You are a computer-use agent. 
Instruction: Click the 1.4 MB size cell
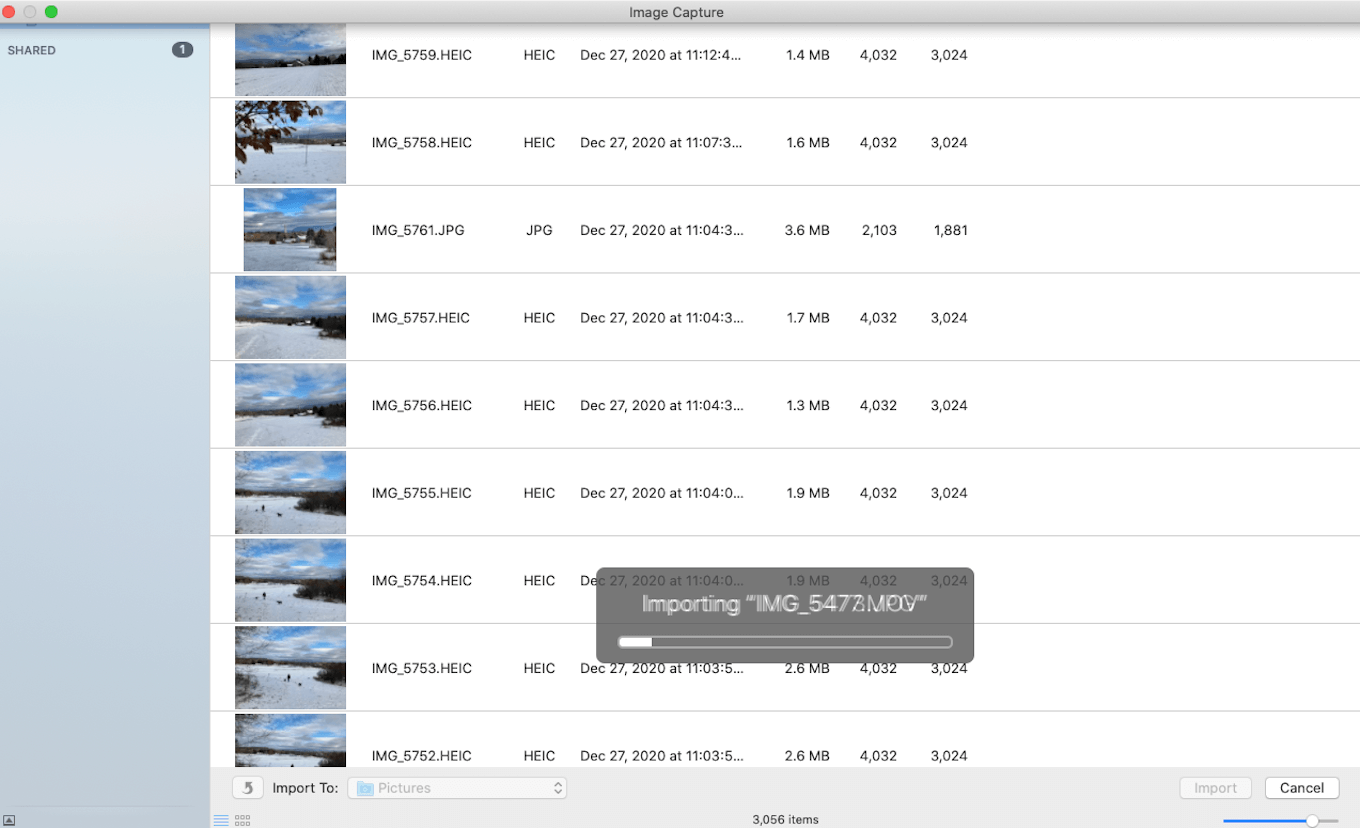(x=807, y=55)
